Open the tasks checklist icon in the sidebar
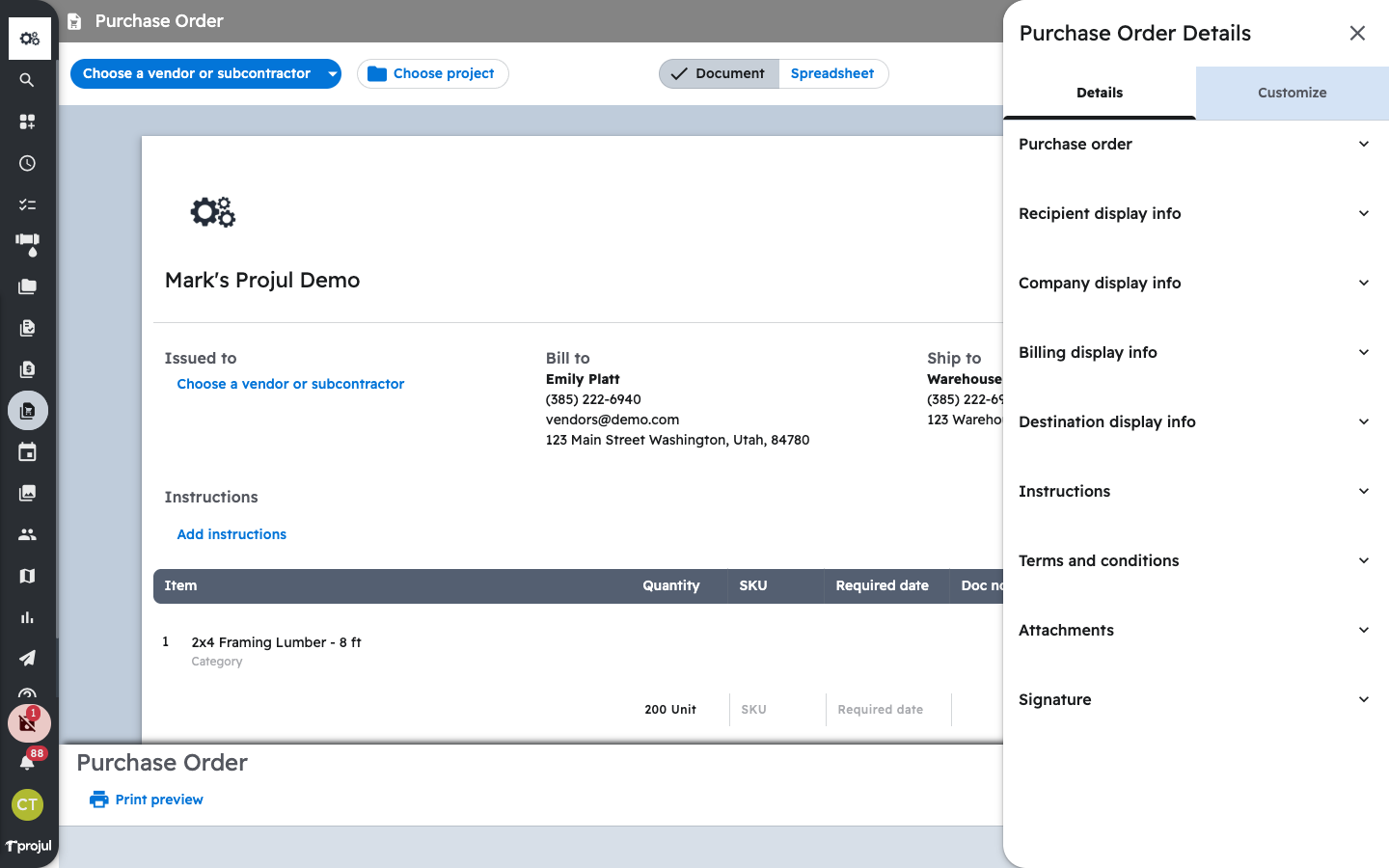Screen dimensions: 1389x868 [x=27, y=204]
